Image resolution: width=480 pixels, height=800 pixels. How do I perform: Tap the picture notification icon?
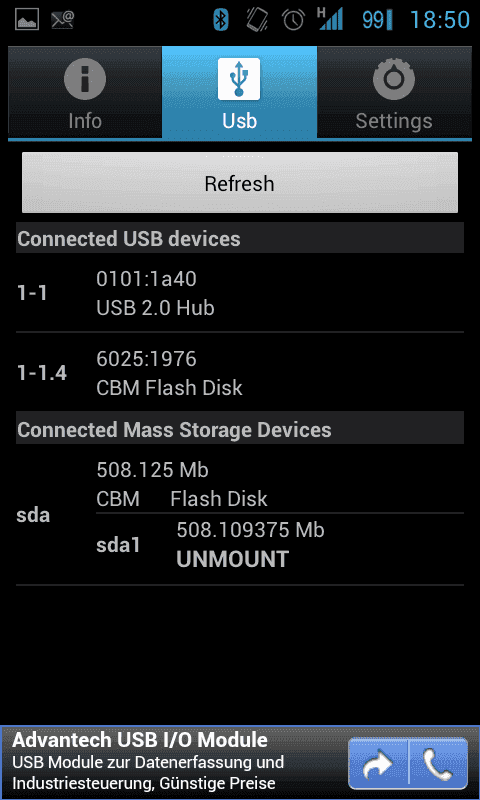[27, 20]
